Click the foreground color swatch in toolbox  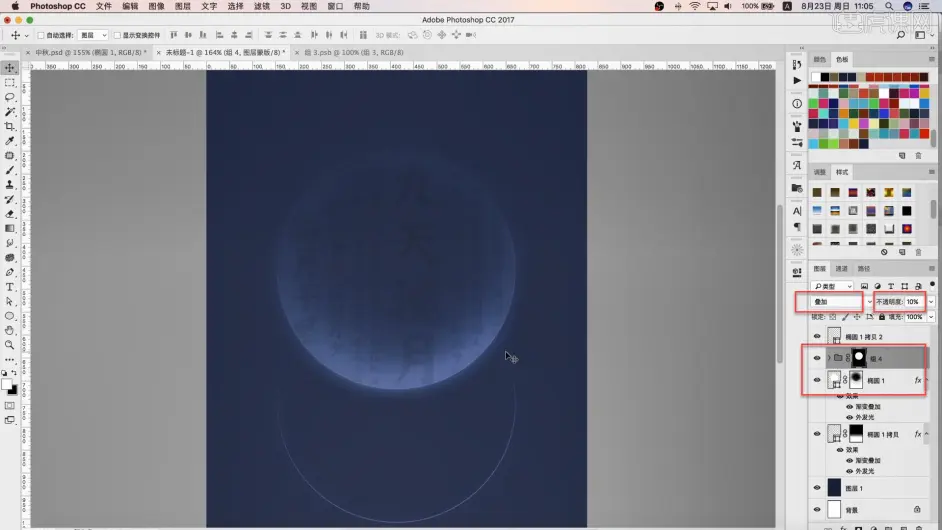tap(7, 385)
